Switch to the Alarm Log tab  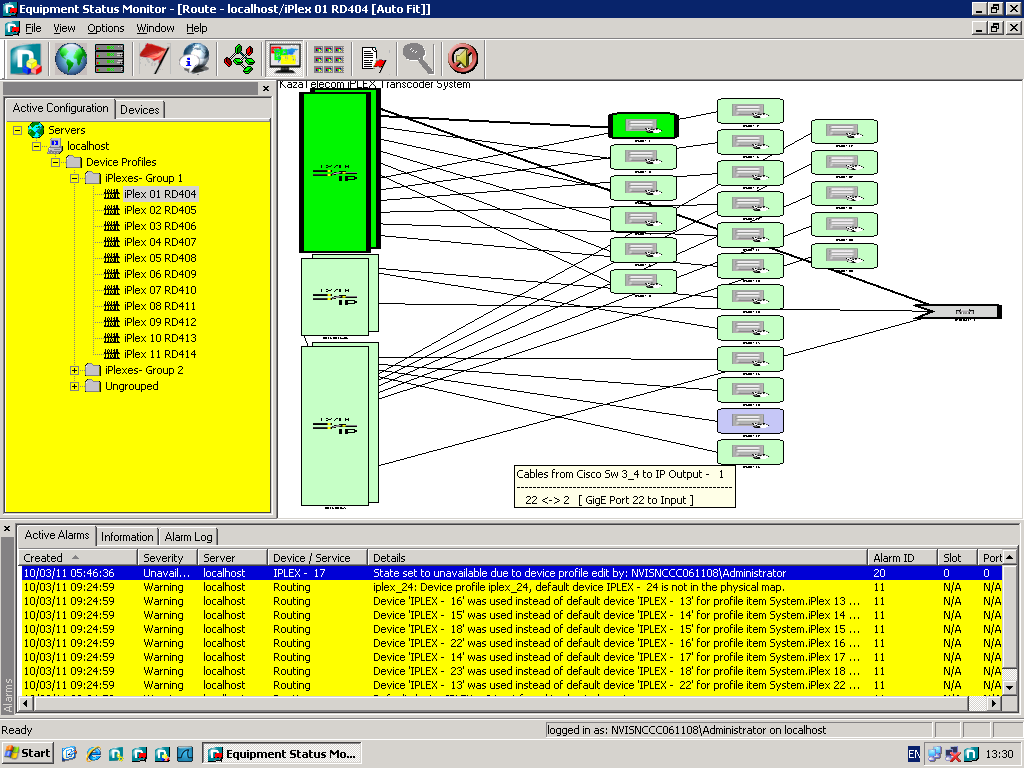[189, 537]
